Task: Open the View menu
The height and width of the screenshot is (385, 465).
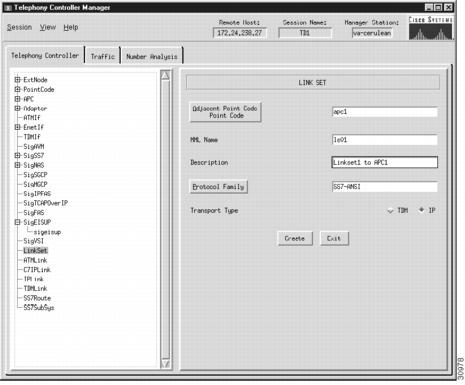Action: (x=48, y=27)
